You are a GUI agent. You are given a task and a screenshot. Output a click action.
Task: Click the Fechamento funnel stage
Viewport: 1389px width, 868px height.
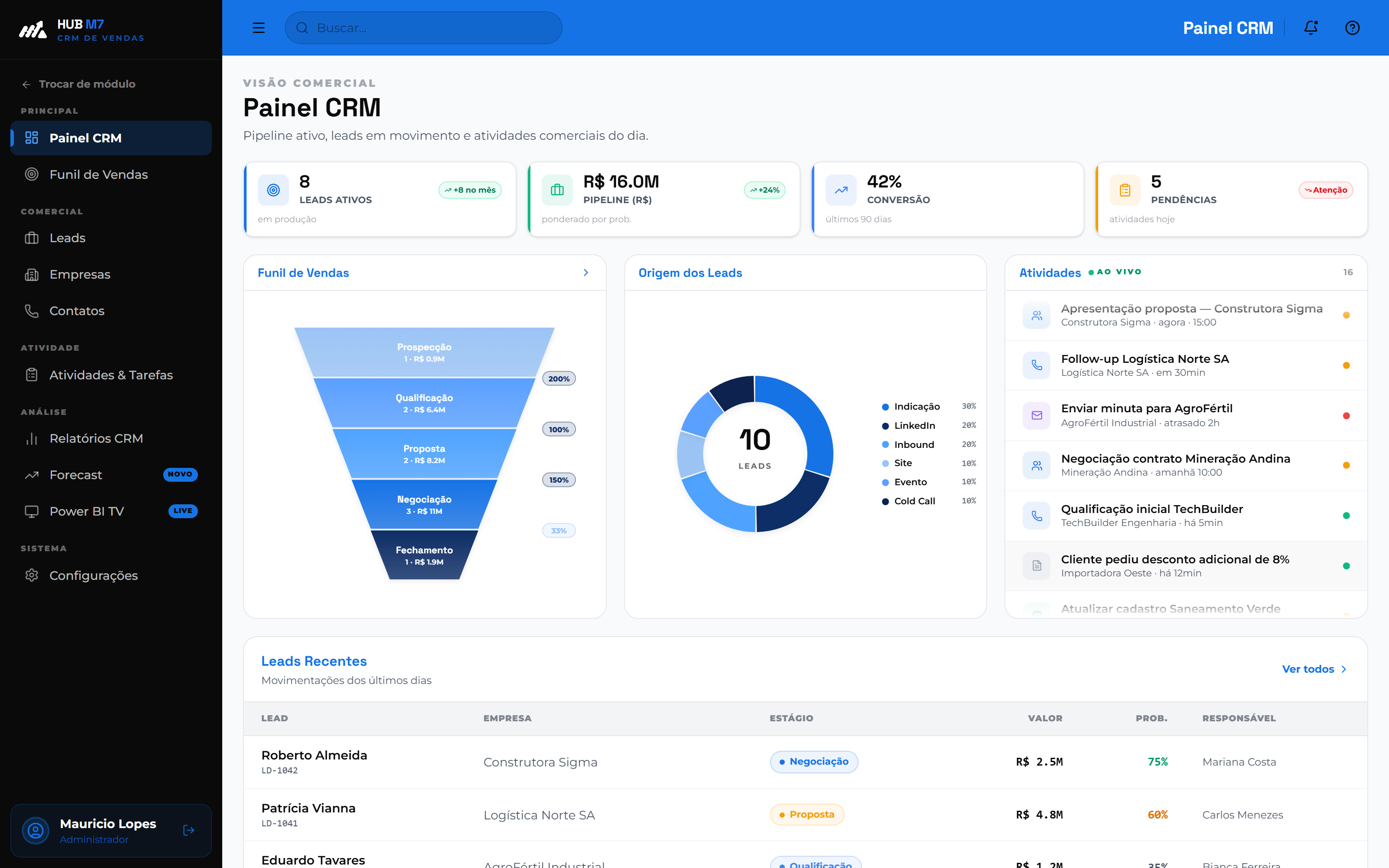pos(424,555)
